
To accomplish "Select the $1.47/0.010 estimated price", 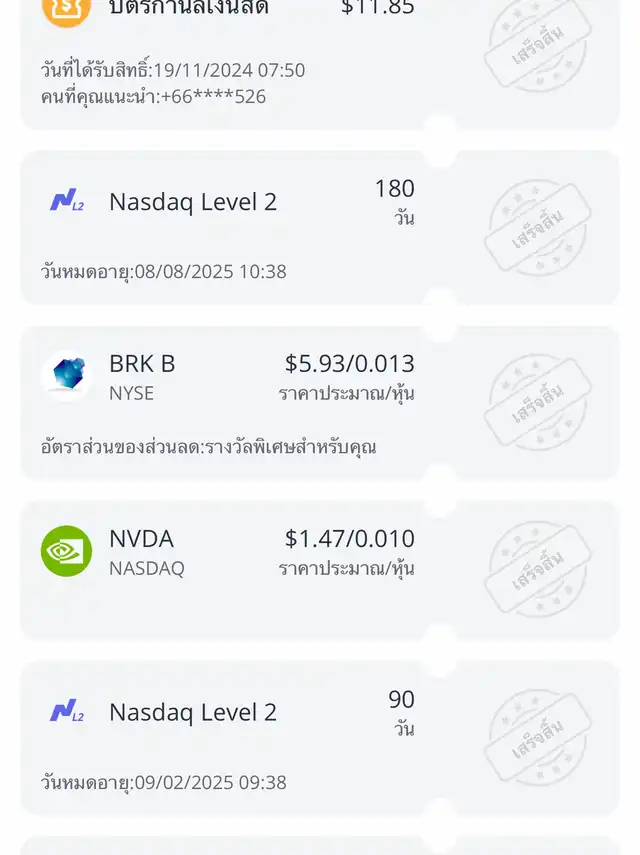I will click(349, 539).
